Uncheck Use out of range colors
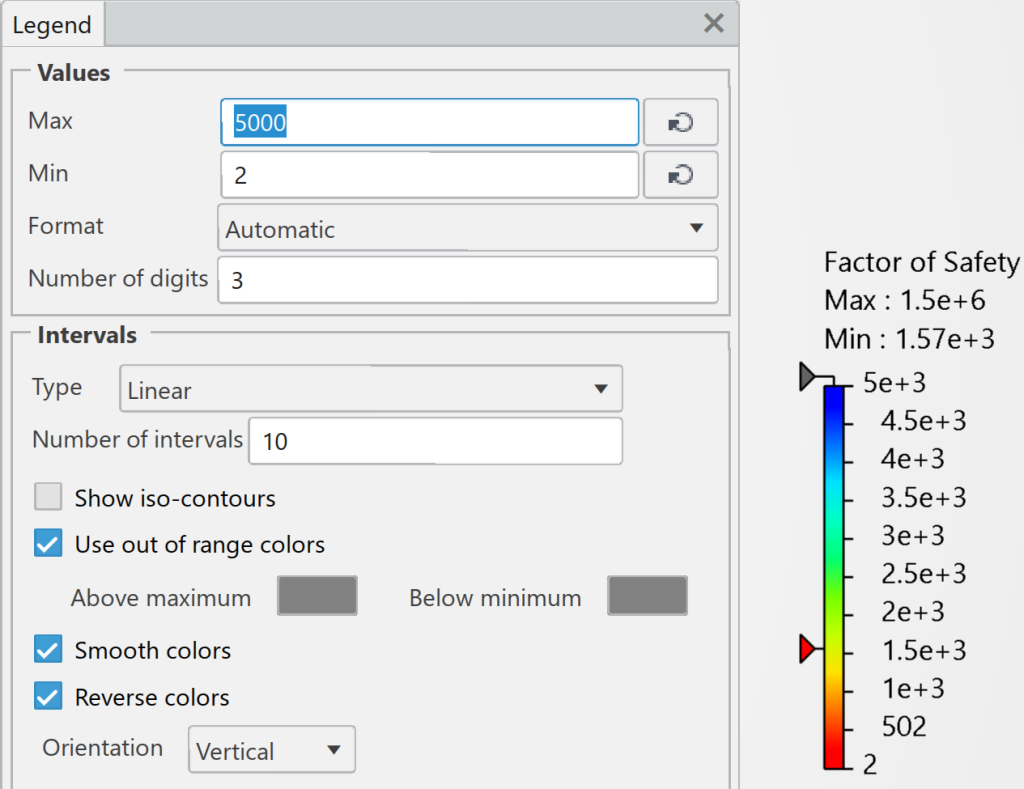The image size is (1024, 789). (x=48, y=543)
